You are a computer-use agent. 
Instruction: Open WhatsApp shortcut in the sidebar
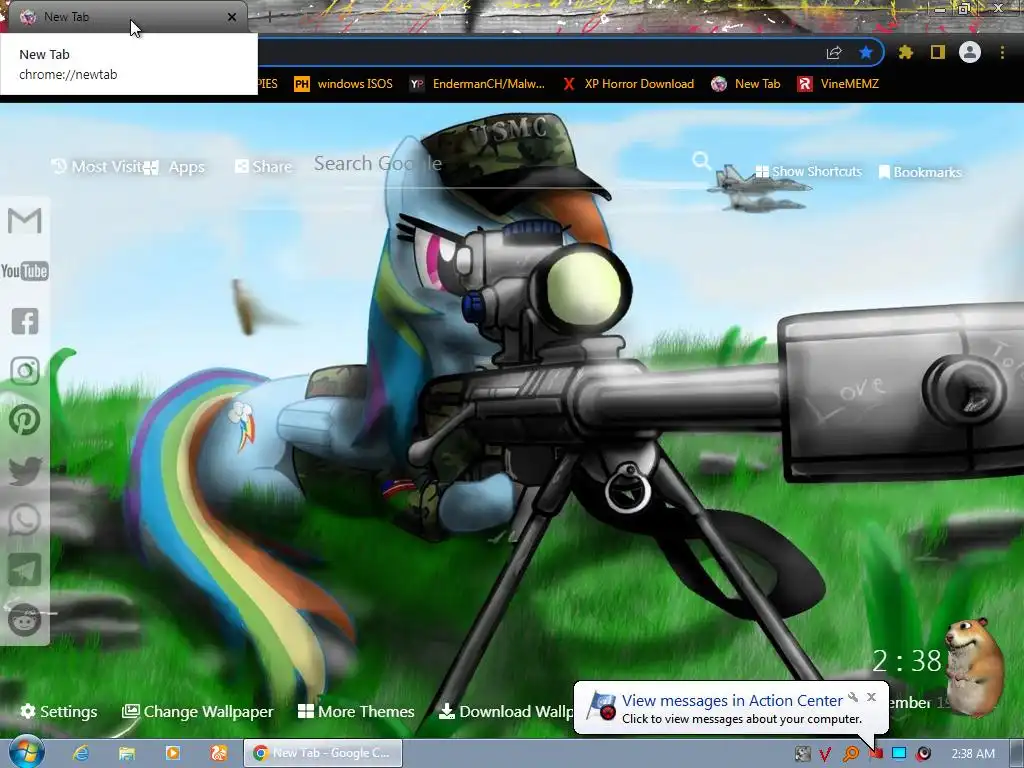point(25,520)
